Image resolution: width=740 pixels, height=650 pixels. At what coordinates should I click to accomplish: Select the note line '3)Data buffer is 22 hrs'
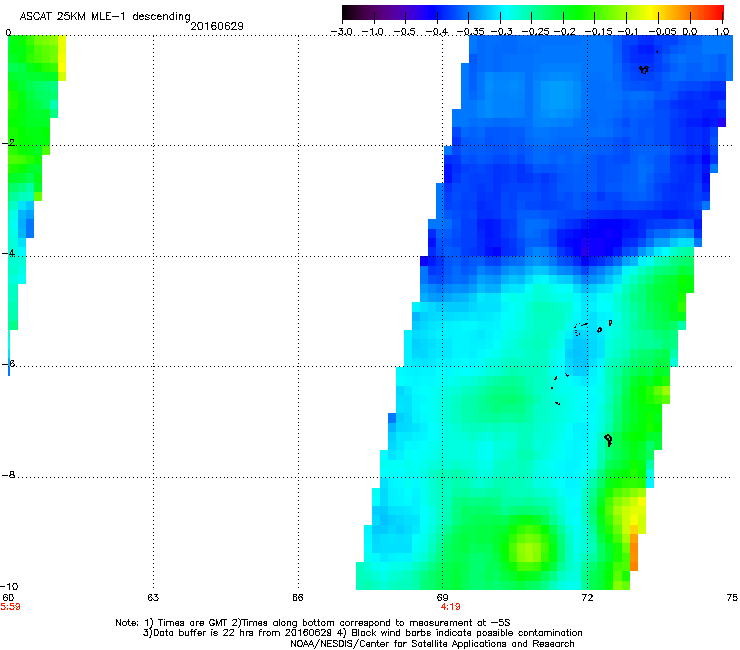(362, 633)
